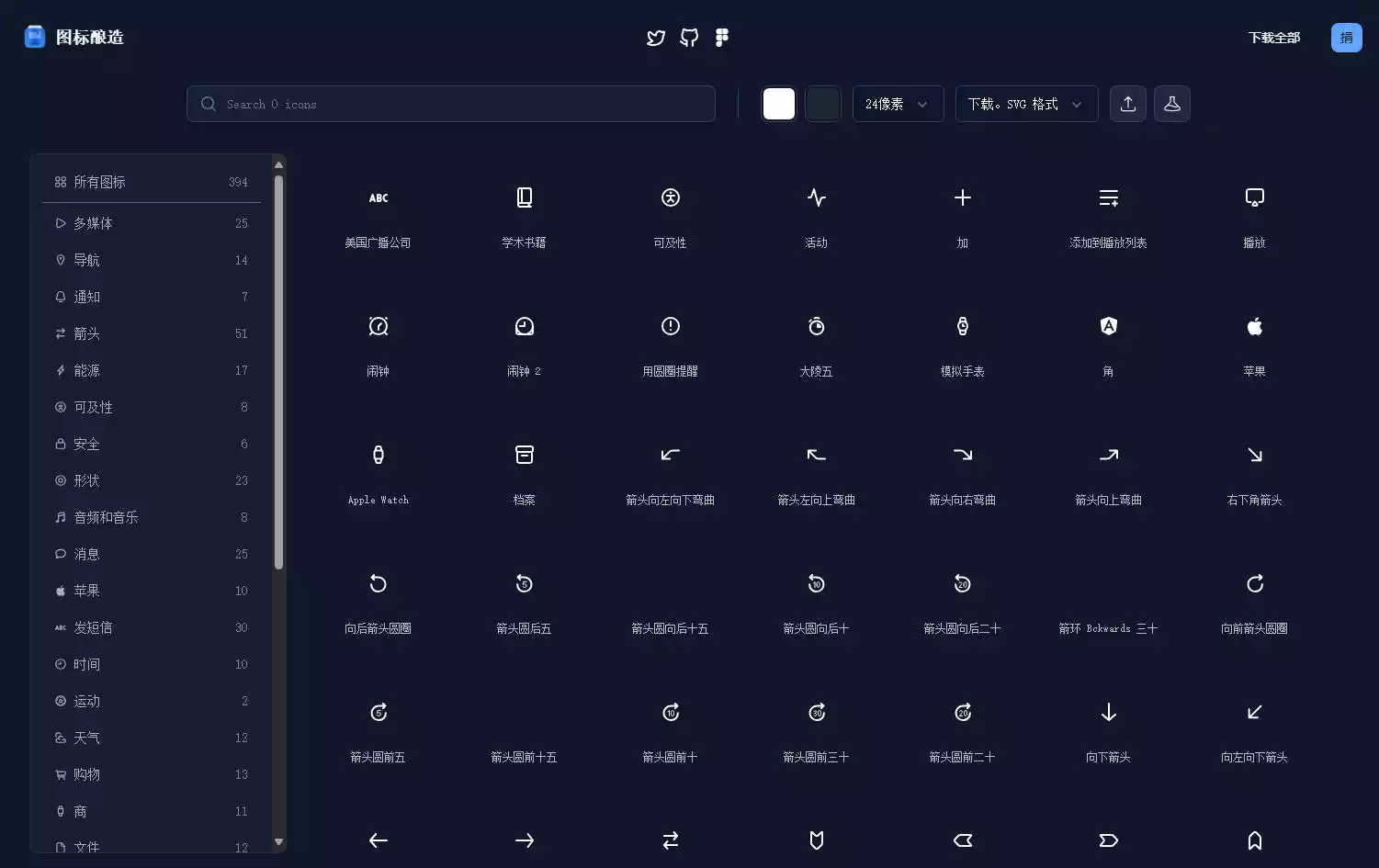
Task: Select the 向下箭头 icon
Action: (x=1109, y=712)
